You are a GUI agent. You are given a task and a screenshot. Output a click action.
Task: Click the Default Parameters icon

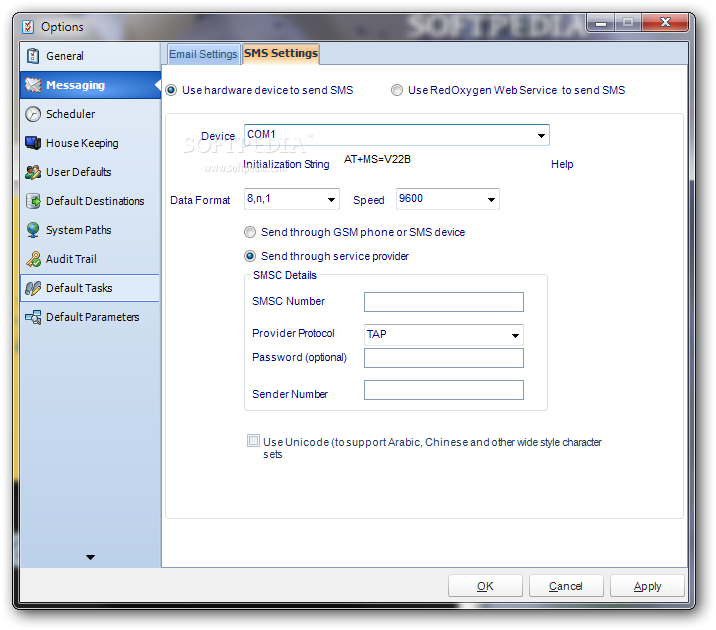(x=33, y=317)
